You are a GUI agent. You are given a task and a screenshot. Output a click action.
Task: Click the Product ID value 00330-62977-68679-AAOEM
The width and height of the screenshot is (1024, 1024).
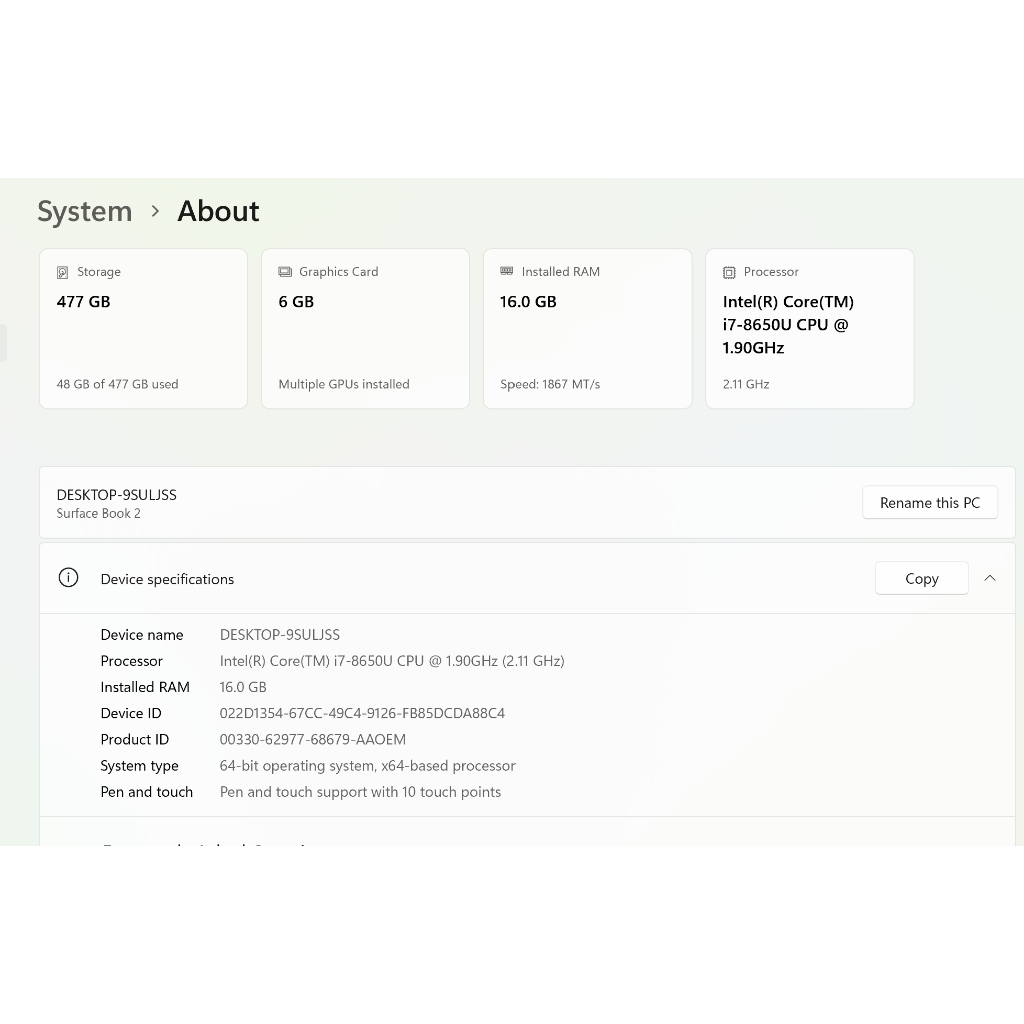[x=312, y=739]
